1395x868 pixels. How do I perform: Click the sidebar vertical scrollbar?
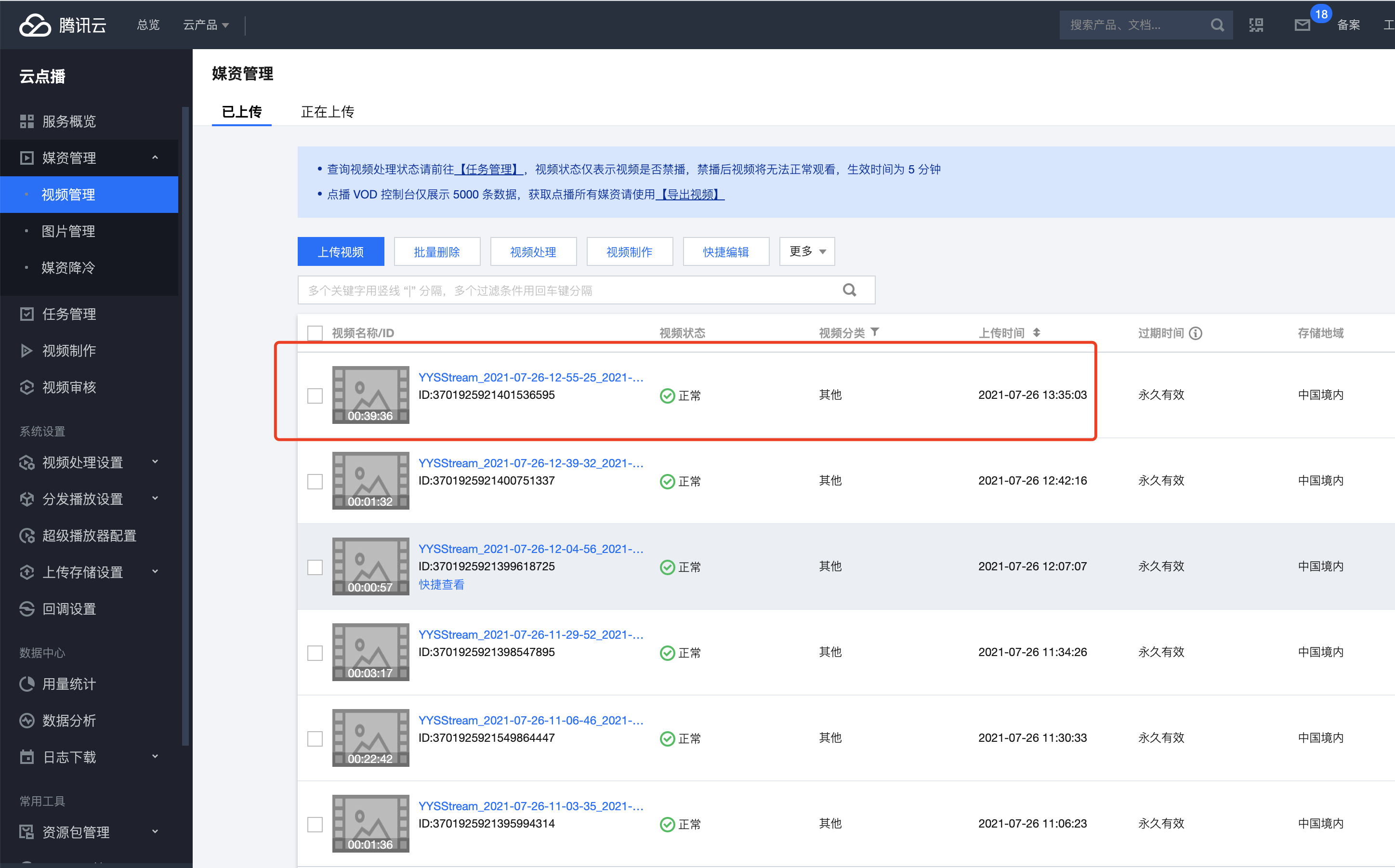coord(185,425)
